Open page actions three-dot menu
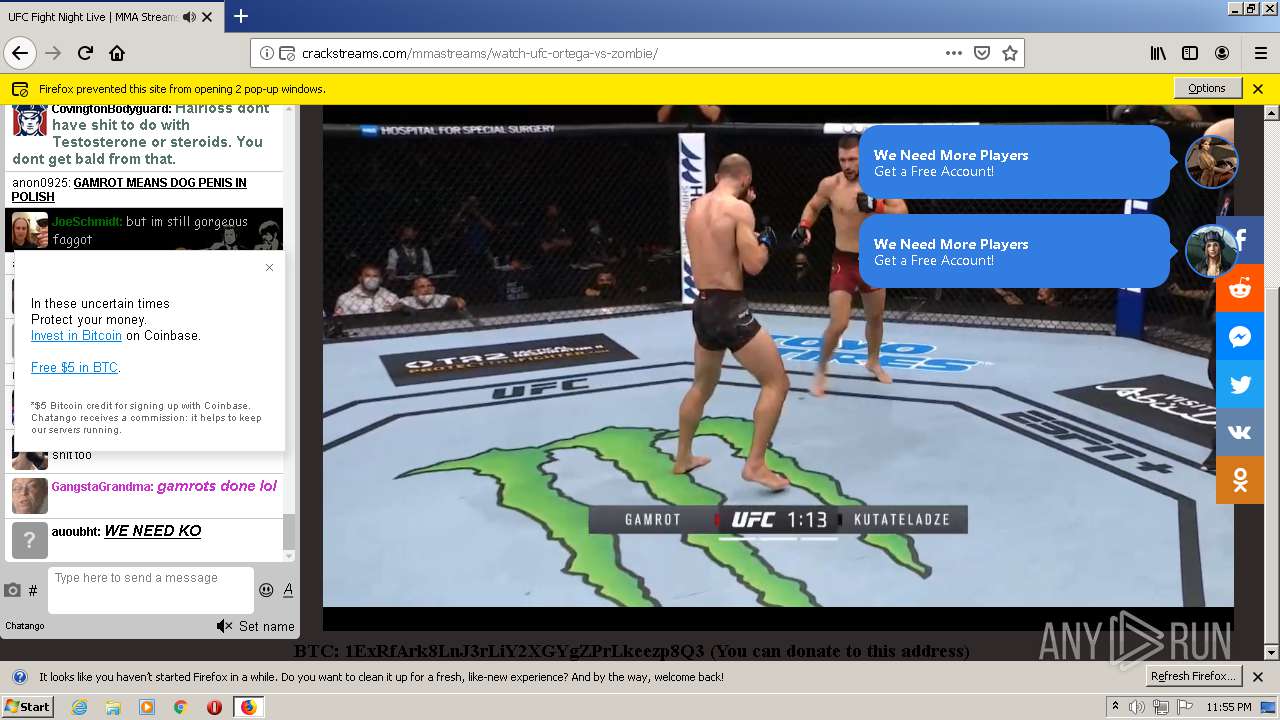The image size is (1280, 720). click(x=954, y=53)
